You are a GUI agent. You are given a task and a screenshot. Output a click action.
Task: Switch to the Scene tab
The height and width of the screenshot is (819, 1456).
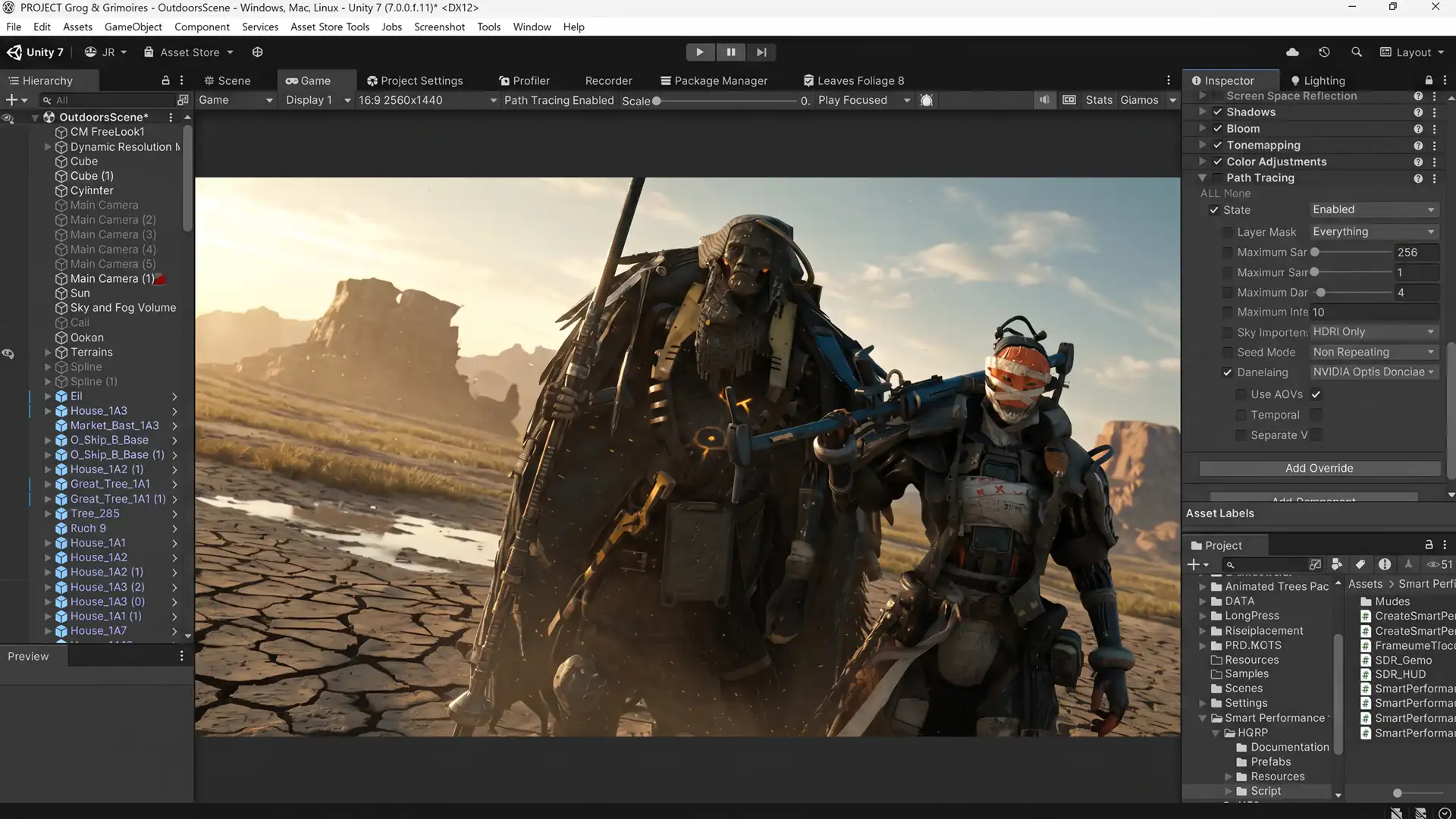point(227,80)
